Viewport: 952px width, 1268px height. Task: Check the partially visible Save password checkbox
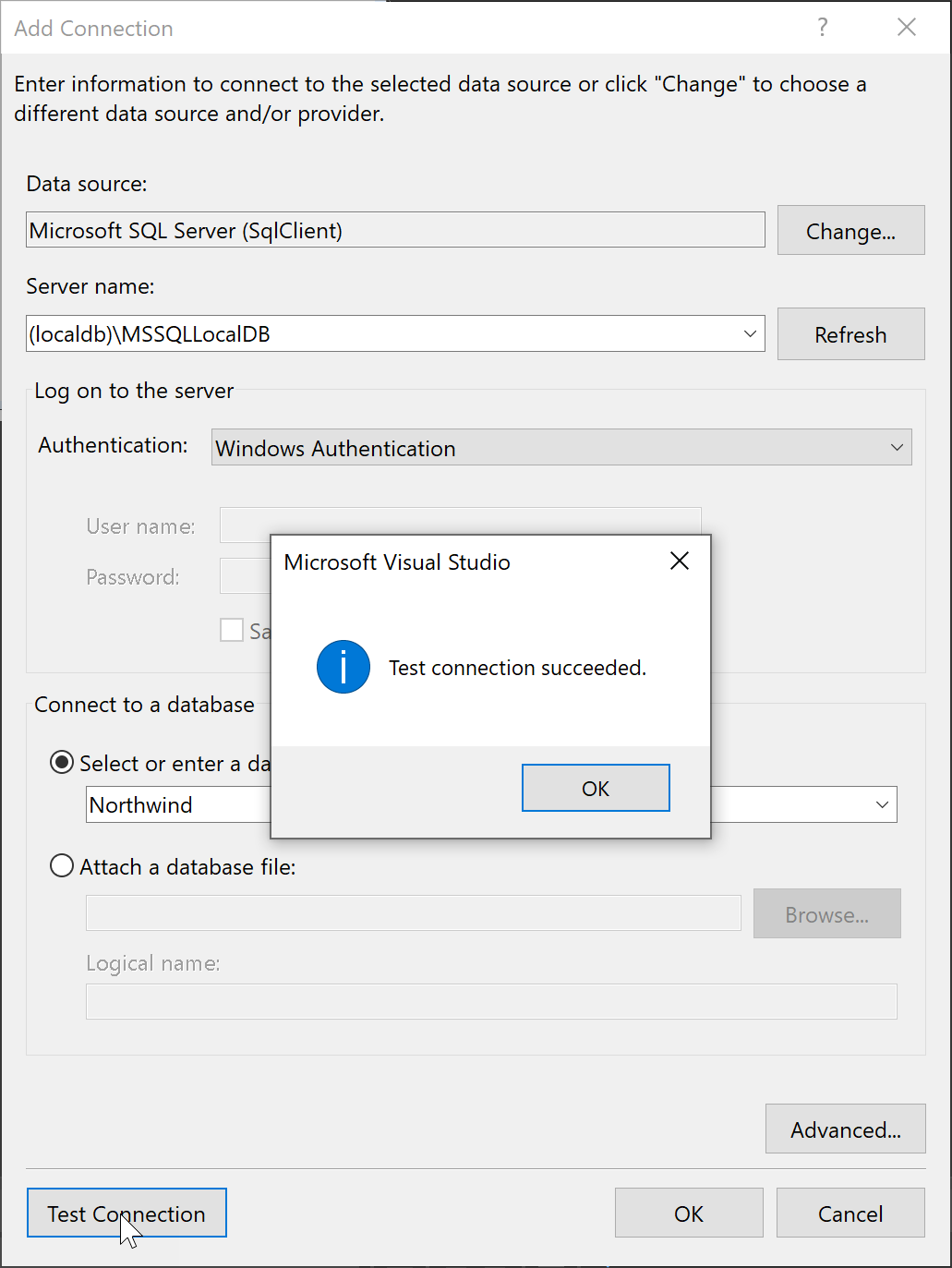tap(232, 629)
